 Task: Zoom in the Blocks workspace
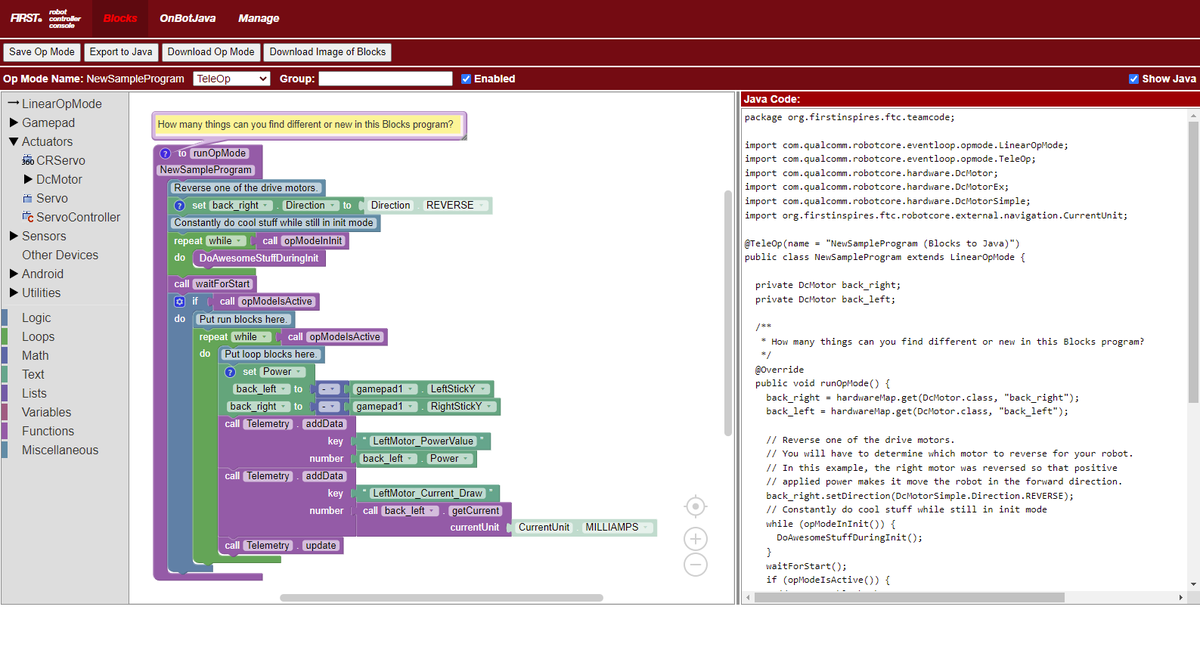pyautogui.click(x=697, y=539)
